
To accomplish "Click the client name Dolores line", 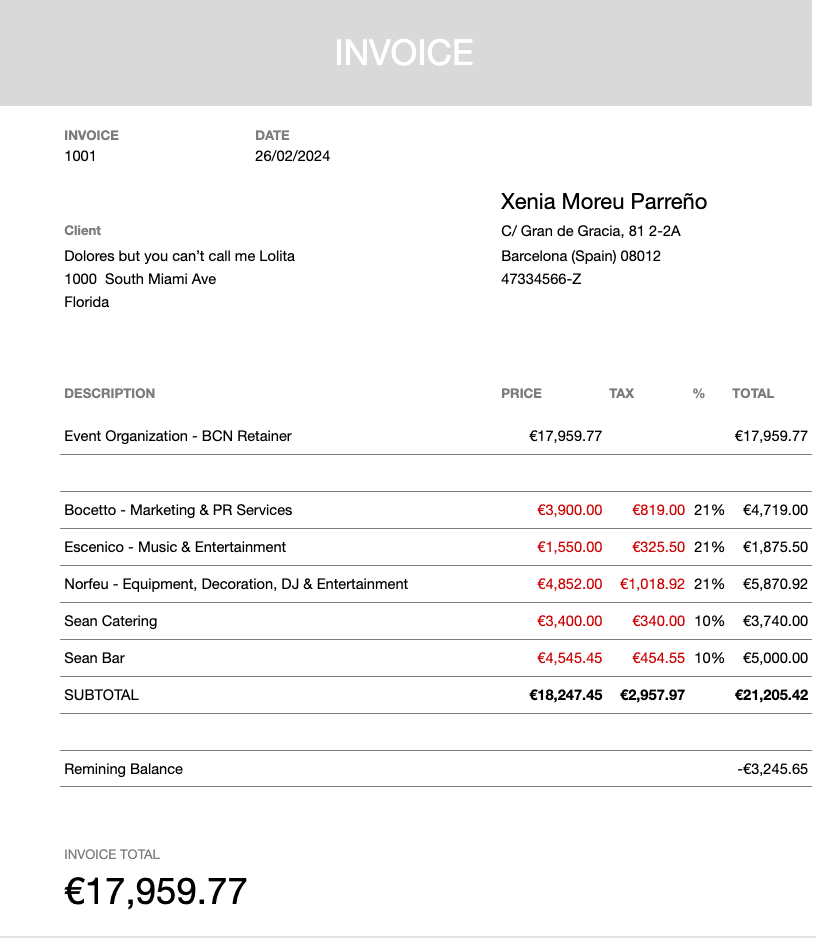I will pos(179,256).
